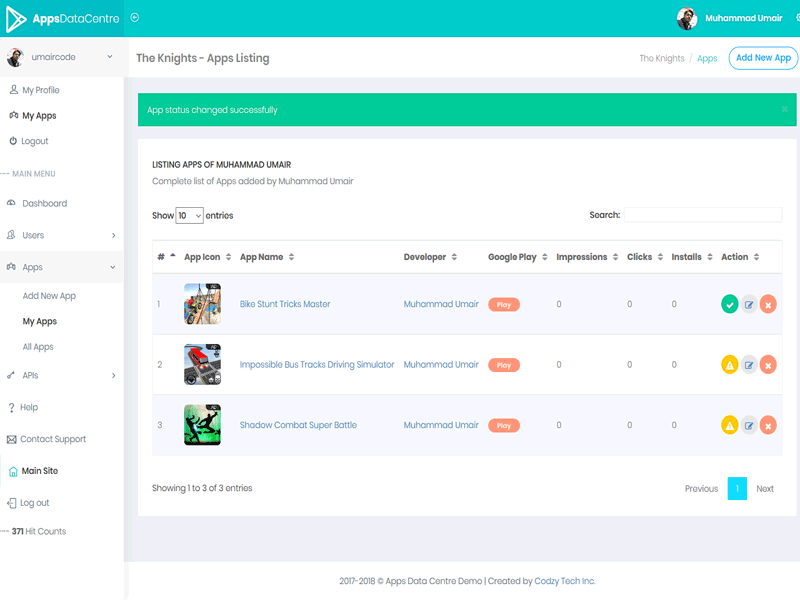Open Contact Support from the sidebar

pos(52,439)
